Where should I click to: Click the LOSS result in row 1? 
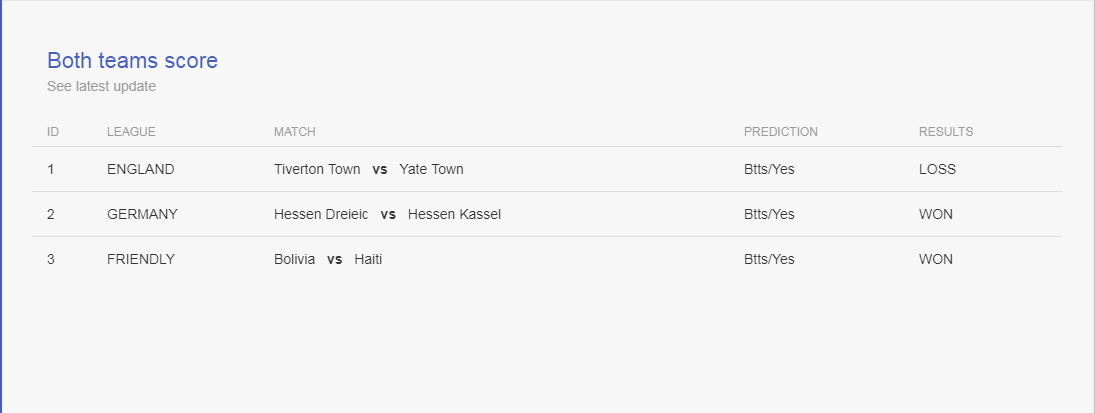[937, 170]
